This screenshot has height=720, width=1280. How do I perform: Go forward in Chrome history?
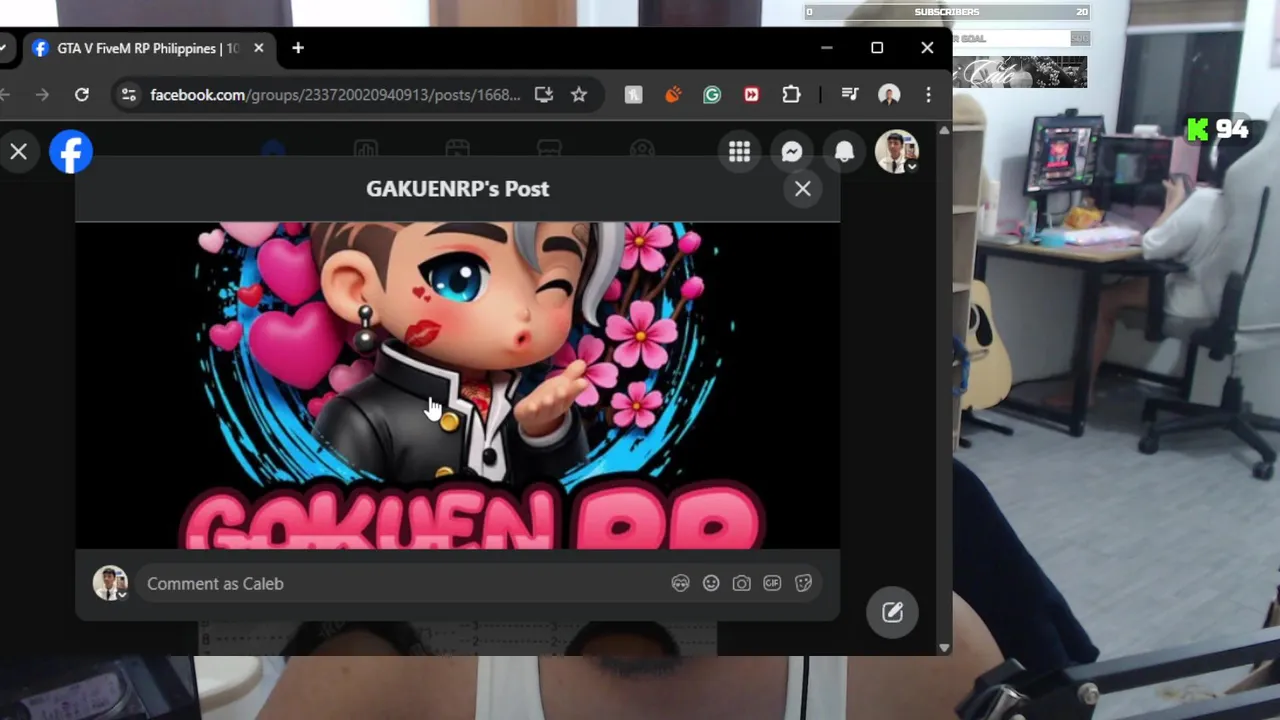click(42, 94)
